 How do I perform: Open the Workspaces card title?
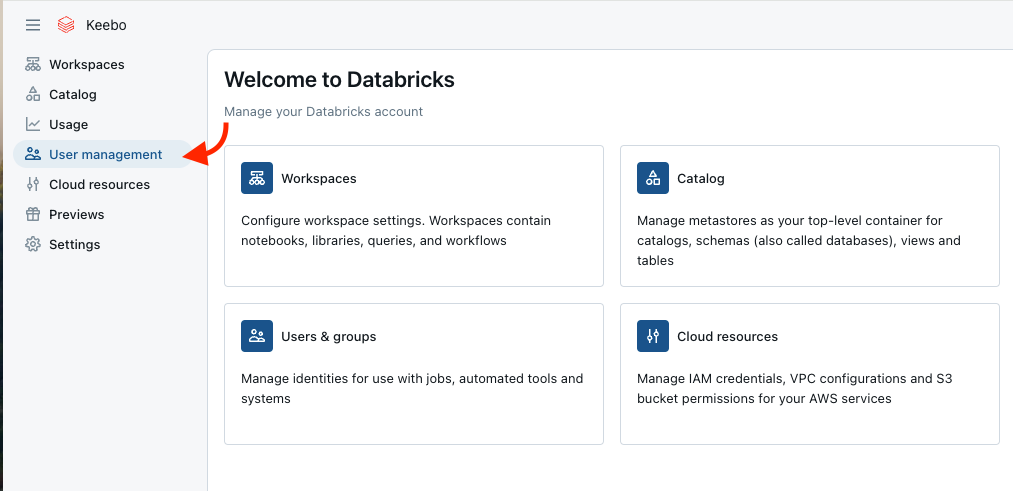(319, 178)
